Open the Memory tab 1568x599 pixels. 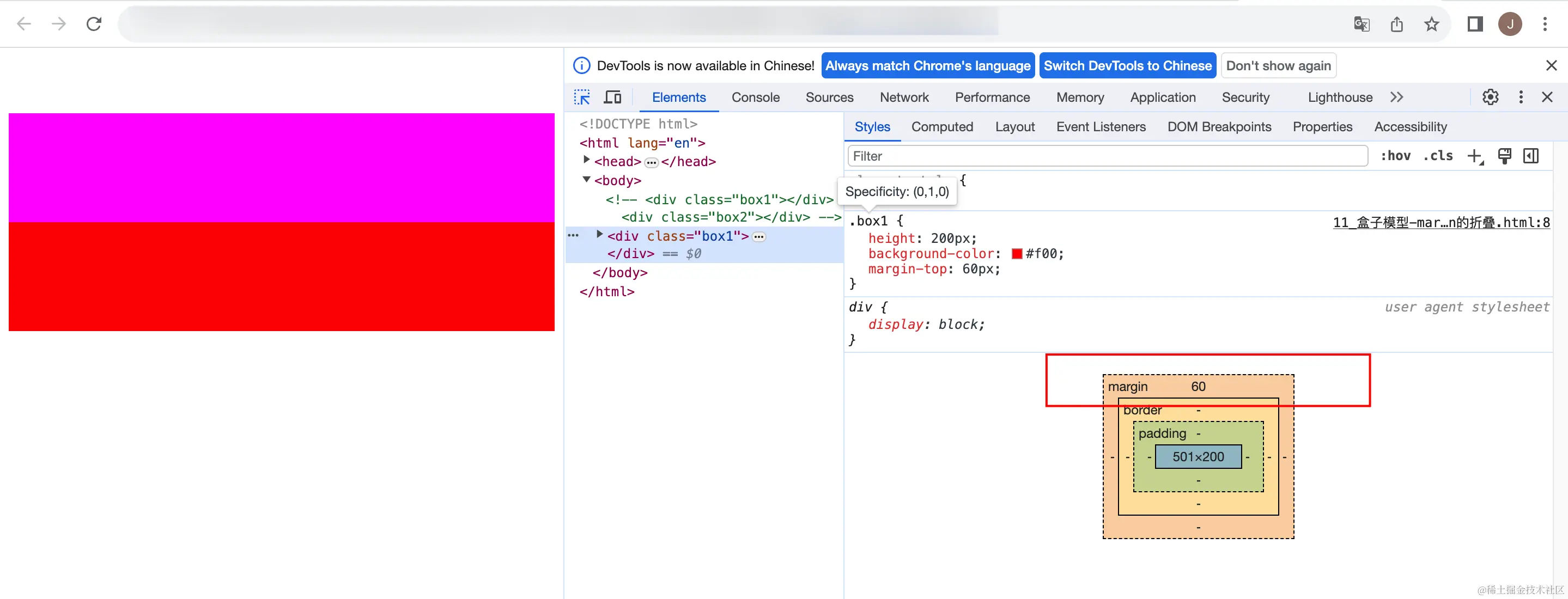click(x=1080, y=97)
